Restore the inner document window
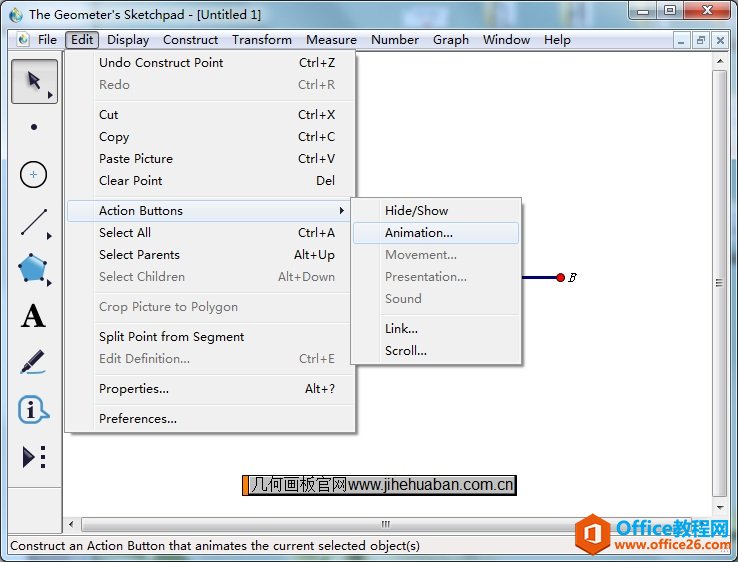738x562 pixels. [x=701, y=40]
